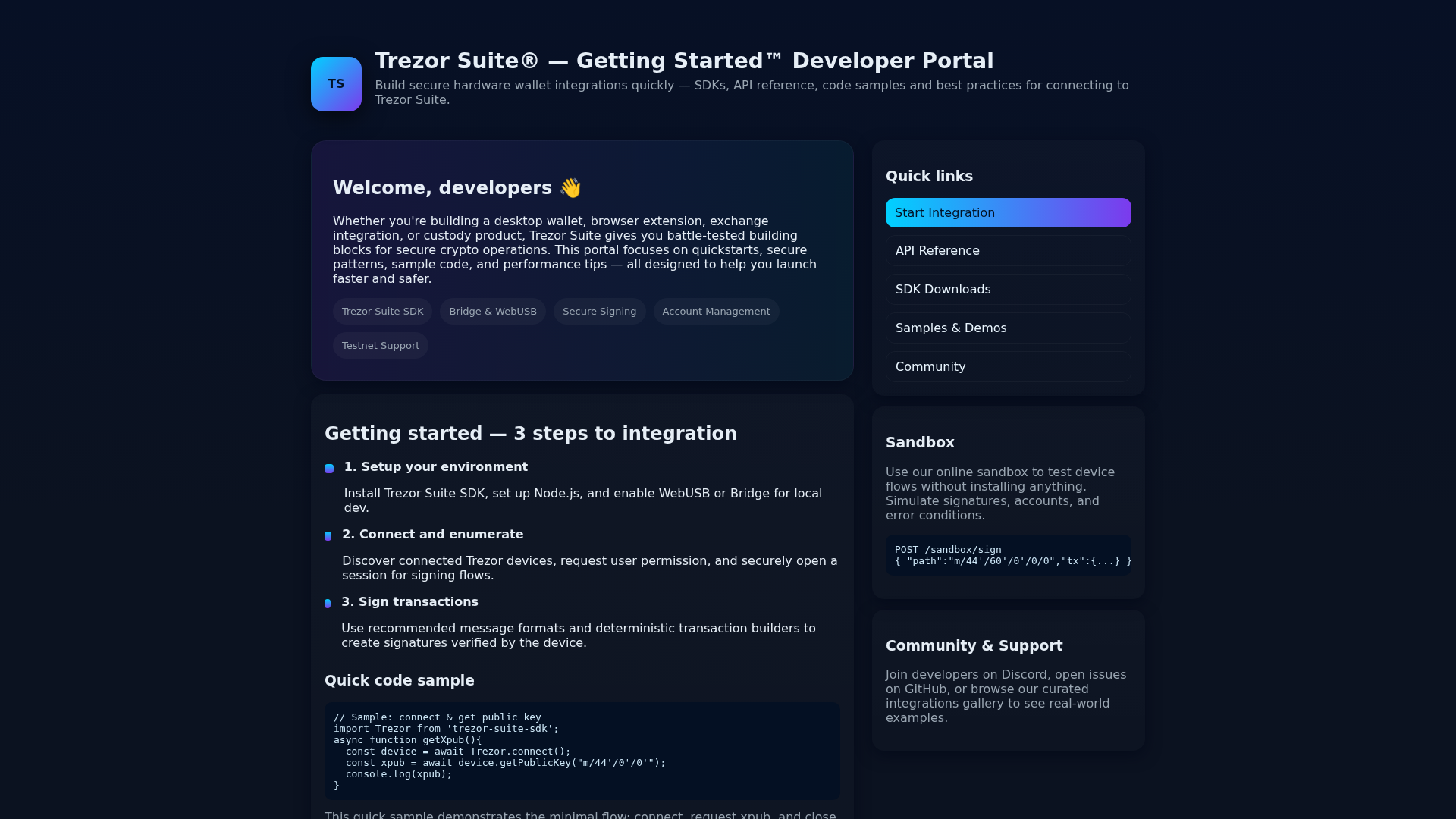Go to SDK Downloads

pos(1009,290)
